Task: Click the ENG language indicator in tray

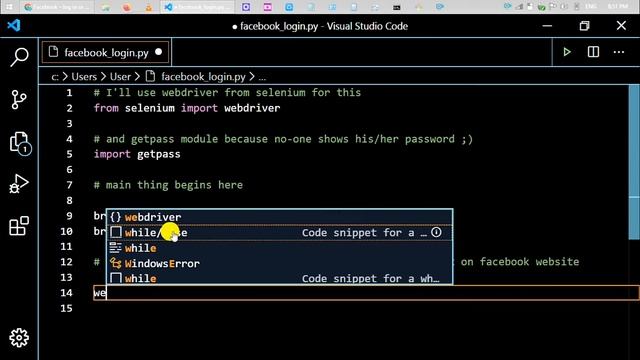Action: [x=591, y=7]
